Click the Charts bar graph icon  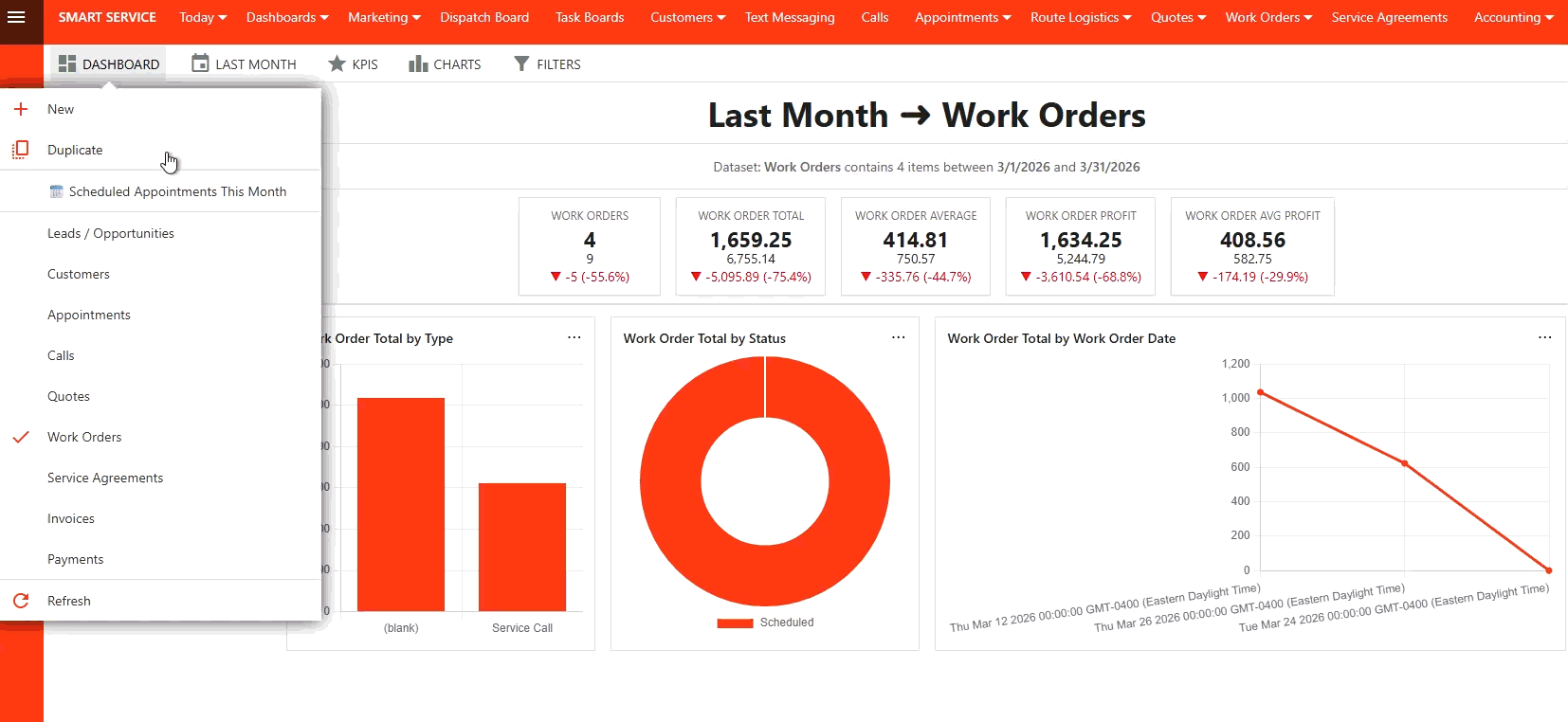418,63
